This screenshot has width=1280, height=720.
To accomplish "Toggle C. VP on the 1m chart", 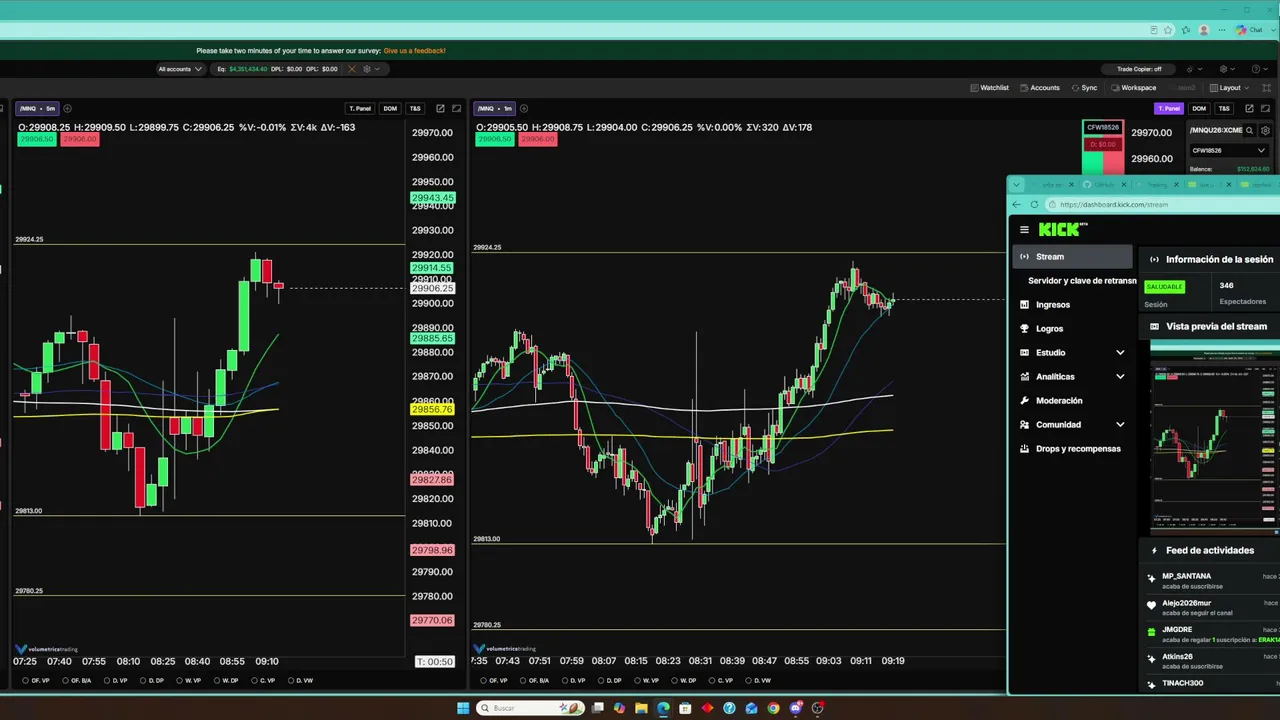I will (x=722, y=681).
